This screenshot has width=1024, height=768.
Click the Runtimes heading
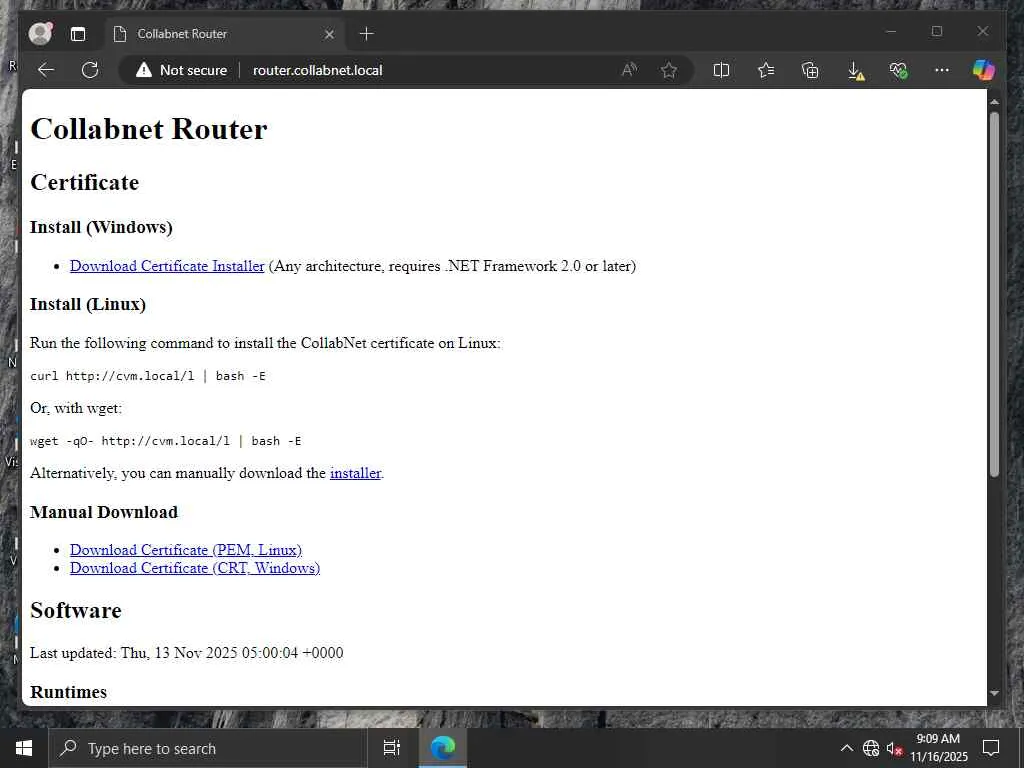69,692
